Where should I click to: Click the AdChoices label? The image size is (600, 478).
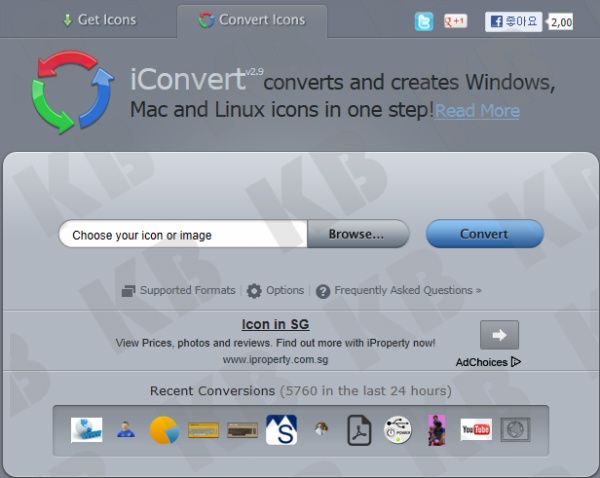(x=481, y=362)
